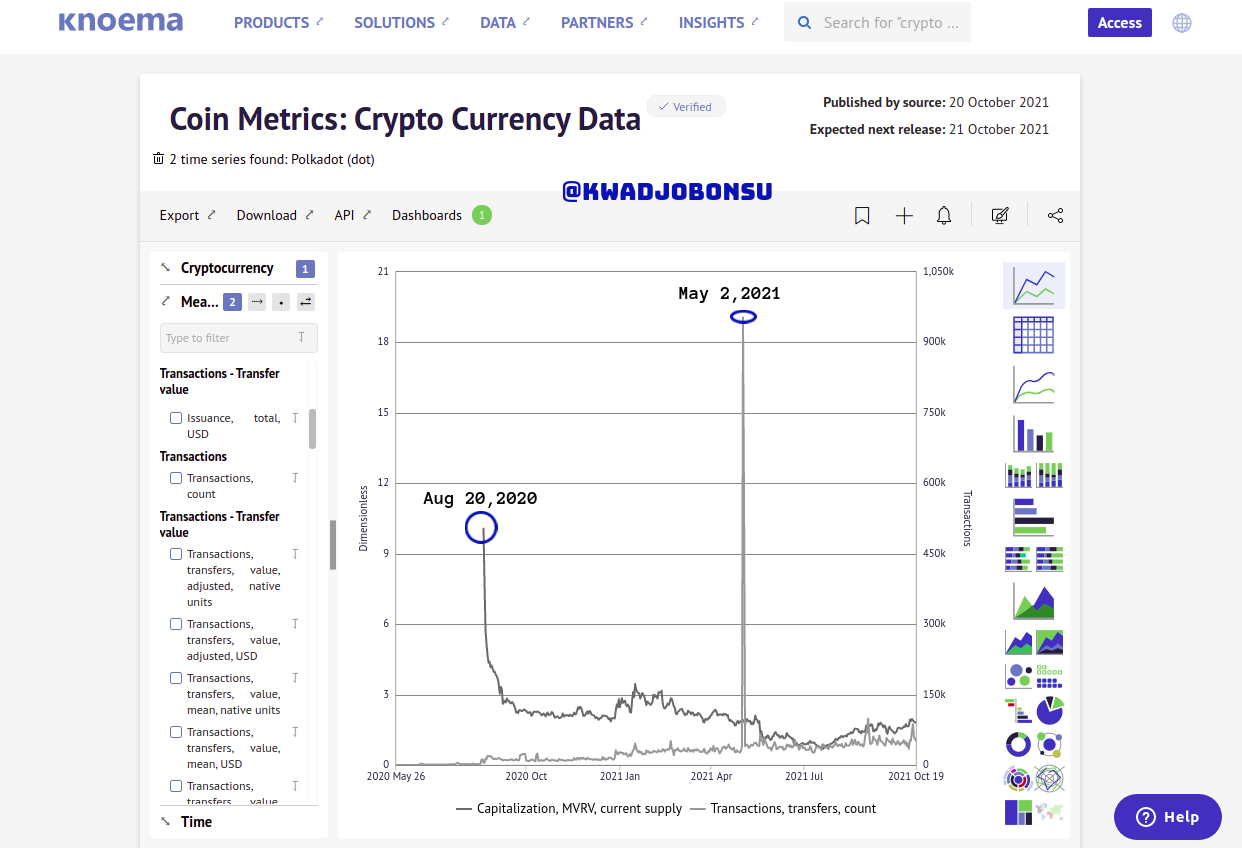The width and height of the screenshot is (1242, 848).
Task: Toggle Capitalization, MVRV legend entry
Action: pyautogui.click(x=569, y=808)
